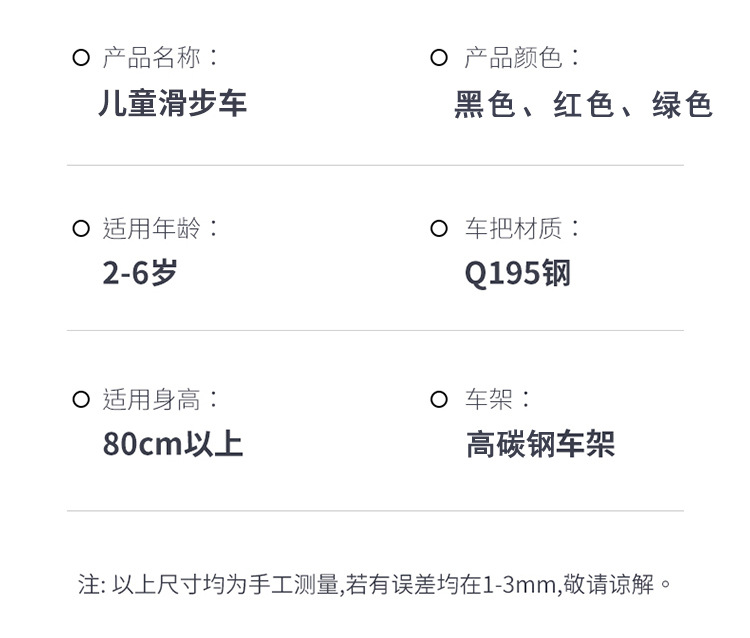Select the Q195钢 material value
Screen dimensions: 750x638
point(517,273)
